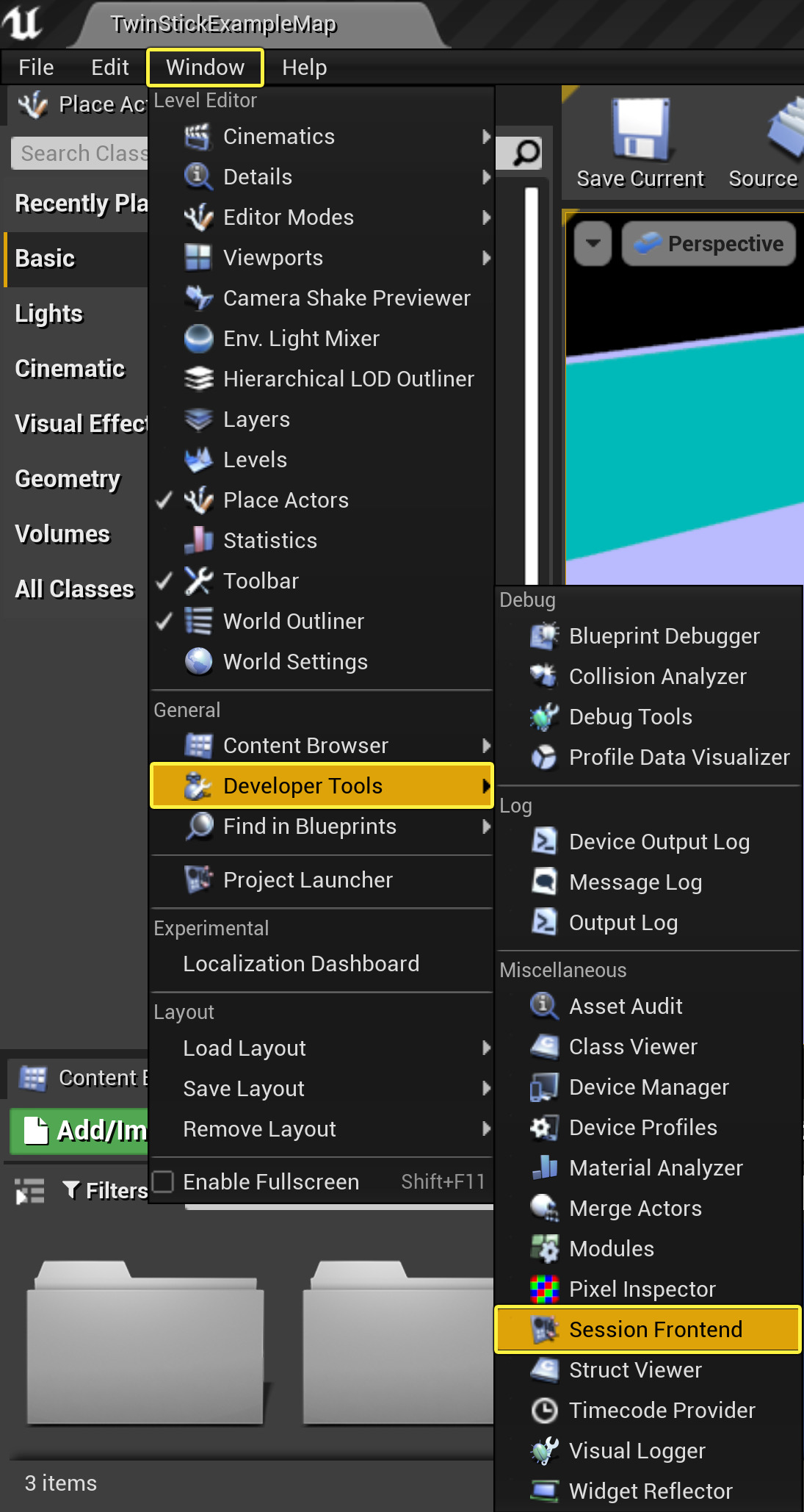Image resolution: width=804 pixels, height=1512 pixels.
Task: Click the TwinStickExampleMap tab
Action: pos(223,24)
